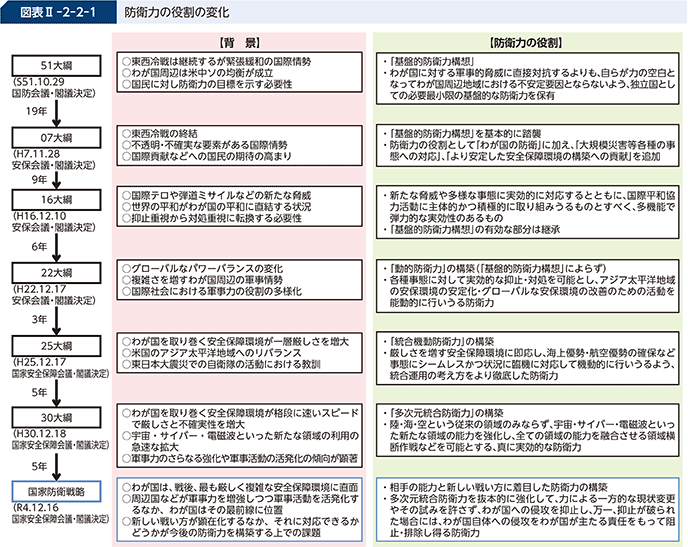Click the 07大綱 box

(x=56, y=138)
